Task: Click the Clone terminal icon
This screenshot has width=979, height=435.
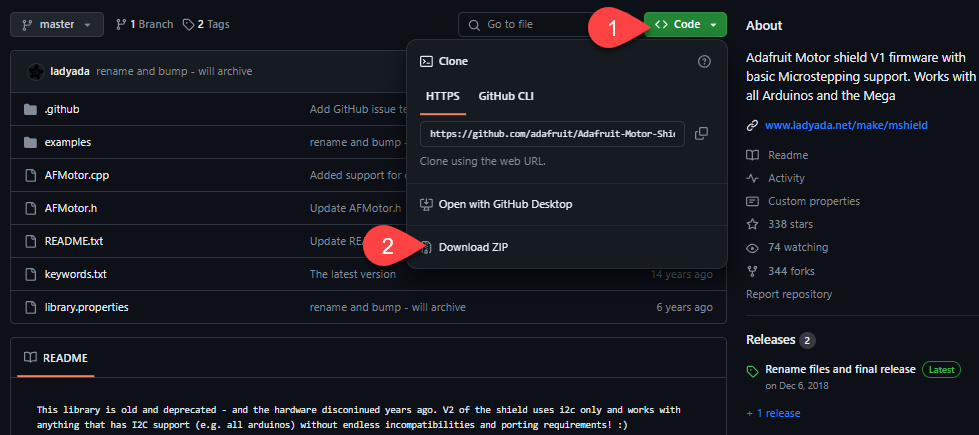Action: 426,61
